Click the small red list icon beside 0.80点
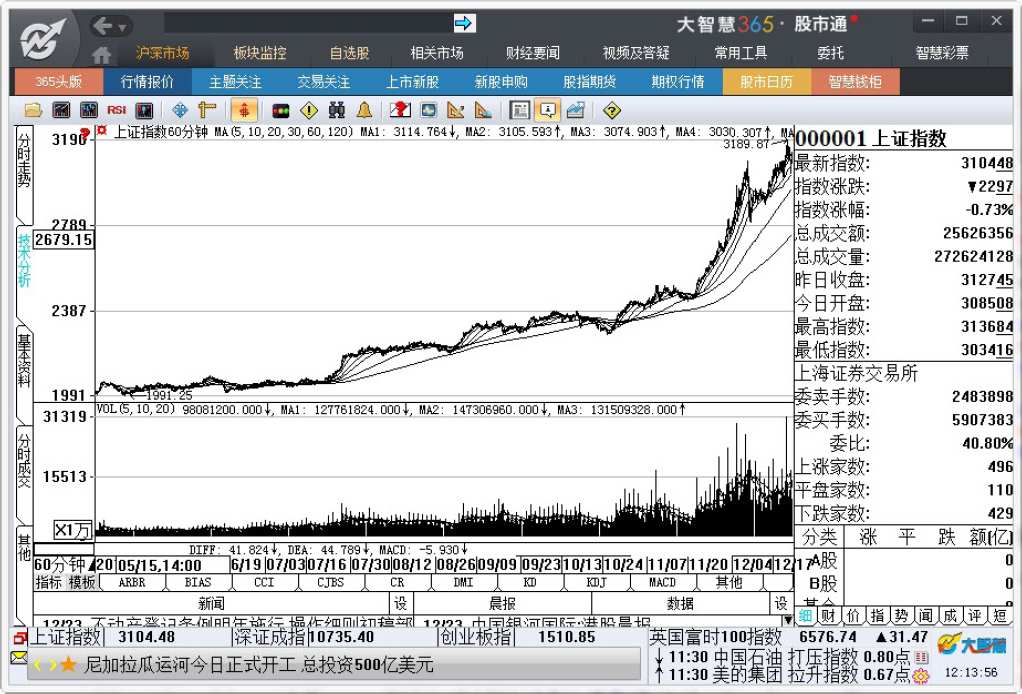Screen dimensions: 1022x694 [x=922, y=657]
